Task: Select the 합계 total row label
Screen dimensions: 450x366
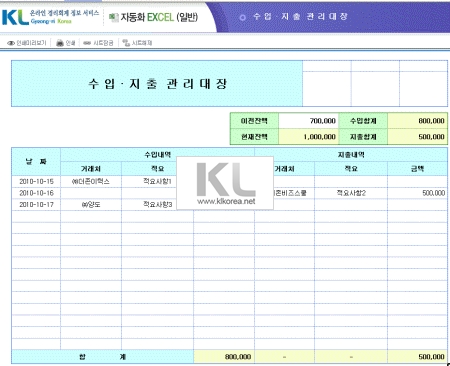Action: point(103,357)
